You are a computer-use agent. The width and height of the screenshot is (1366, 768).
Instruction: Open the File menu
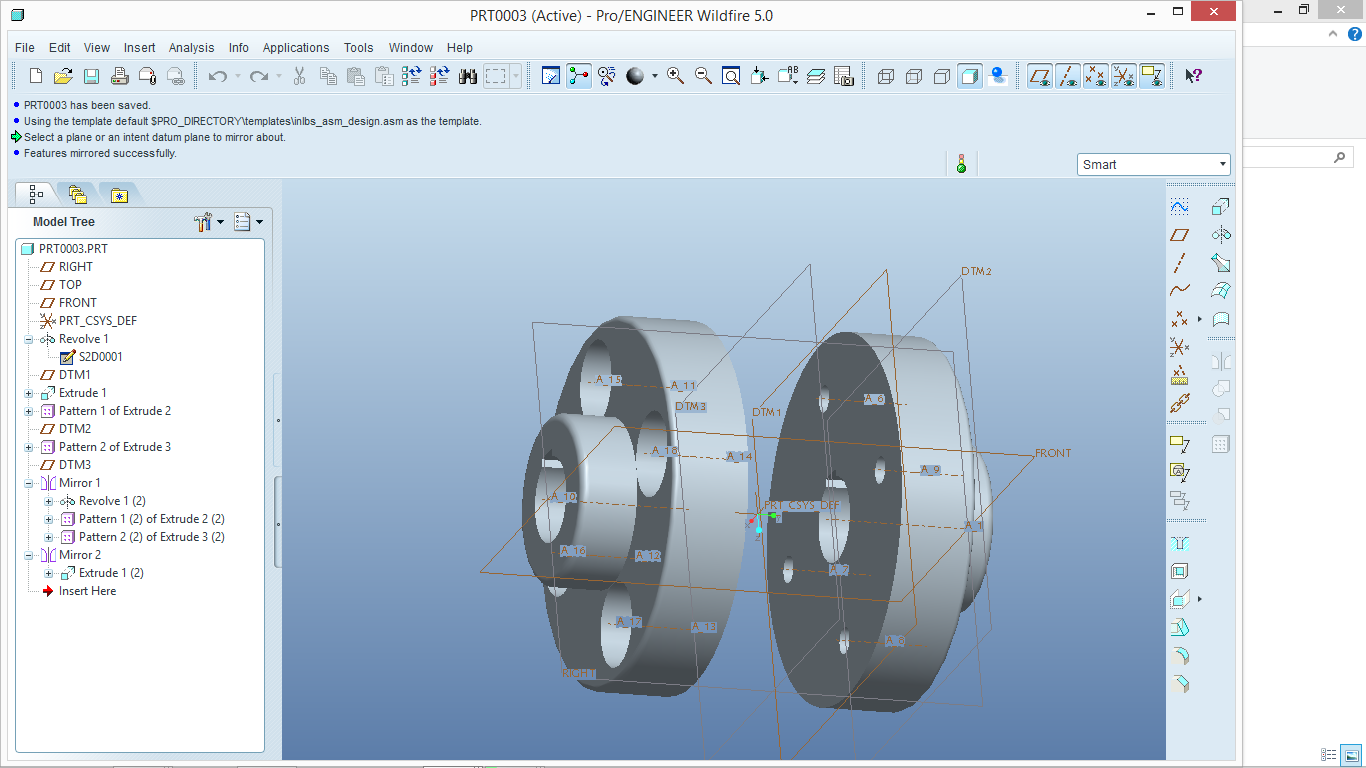[25, 47]
